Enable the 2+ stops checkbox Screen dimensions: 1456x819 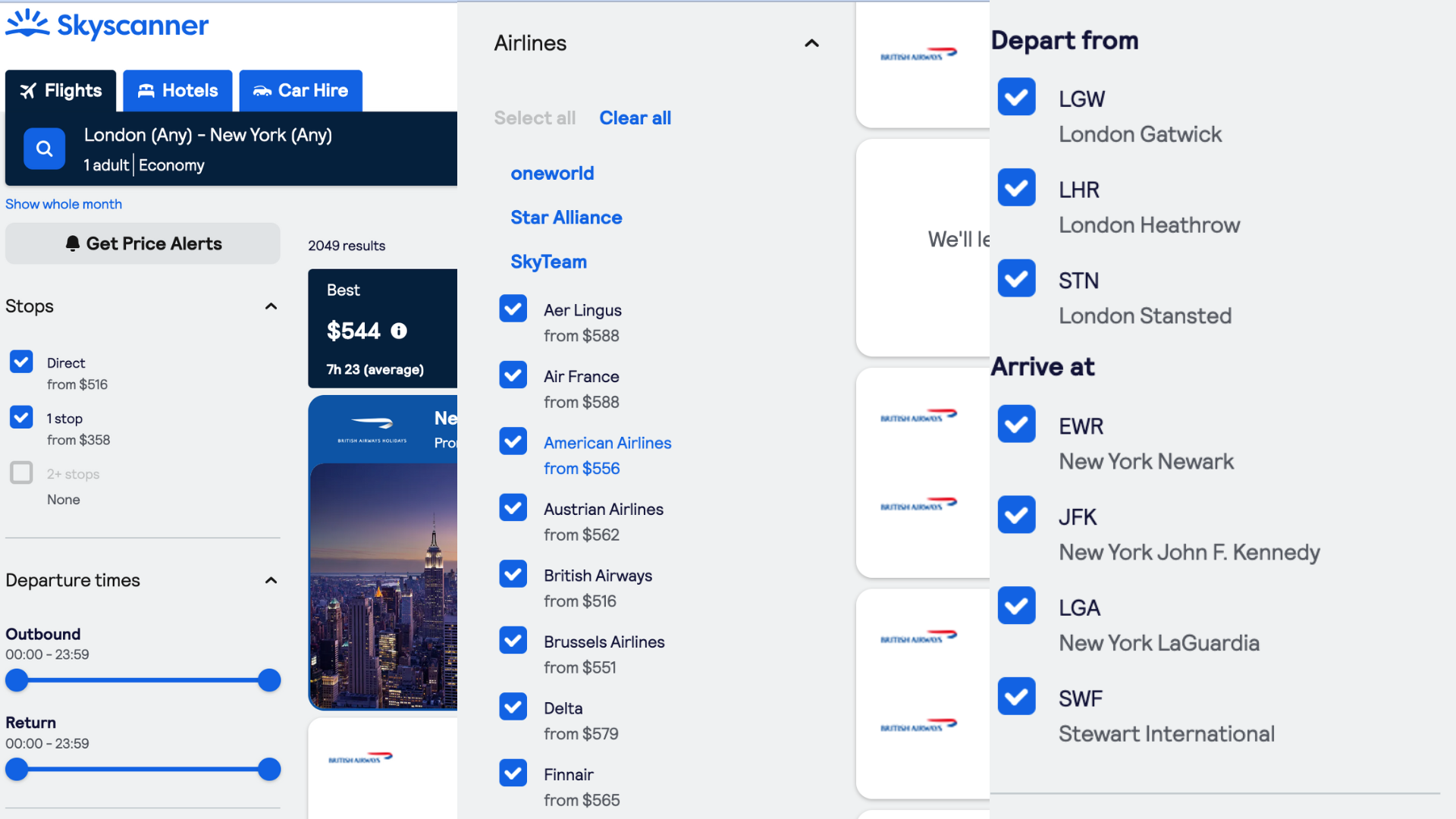(x=22, y=473)
